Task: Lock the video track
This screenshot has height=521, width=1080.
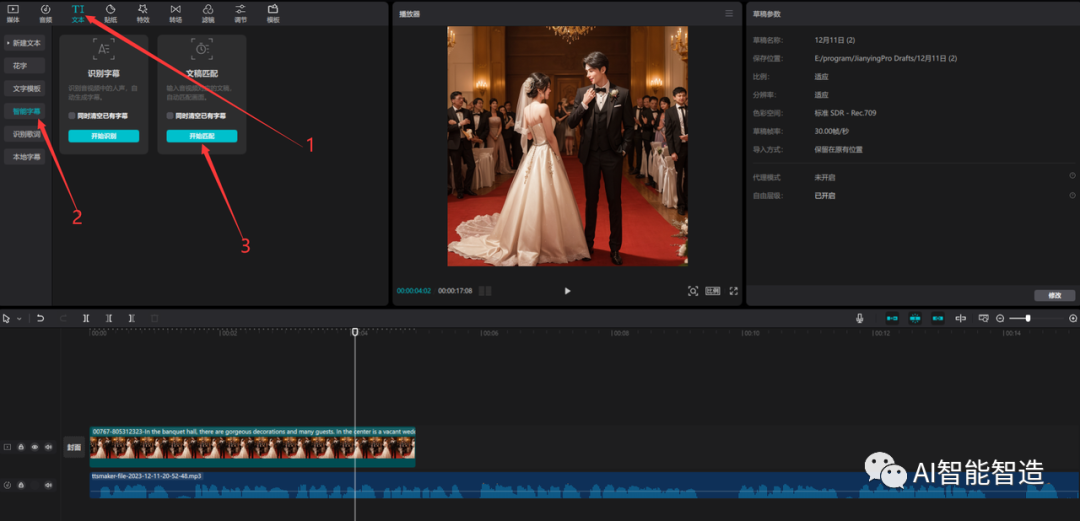Action: pos(21,447)
